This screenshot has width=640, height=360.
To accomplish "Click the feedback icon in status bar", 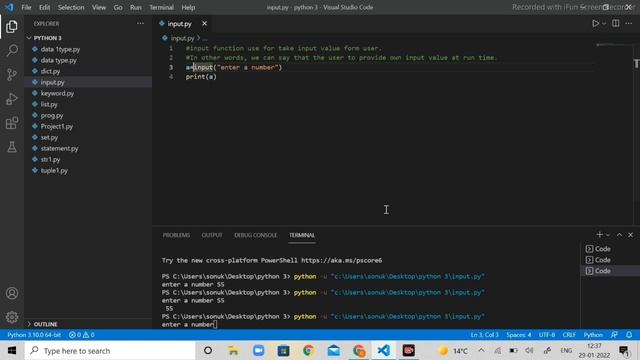I will coord(614,335).
